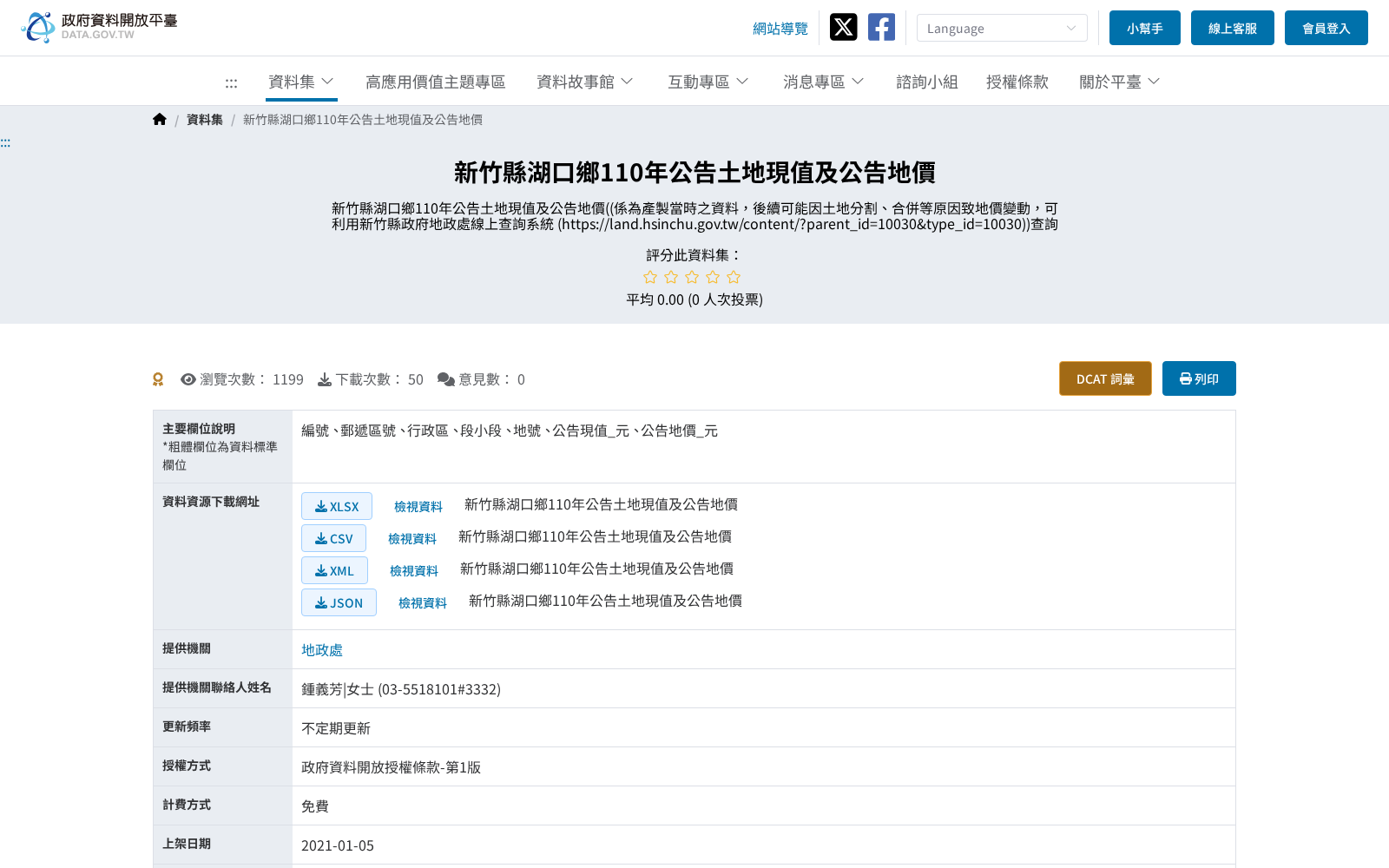Rate dataset with fifth star
The image size is (1389, 868).
pyautogui.click(x=734, y=277)
